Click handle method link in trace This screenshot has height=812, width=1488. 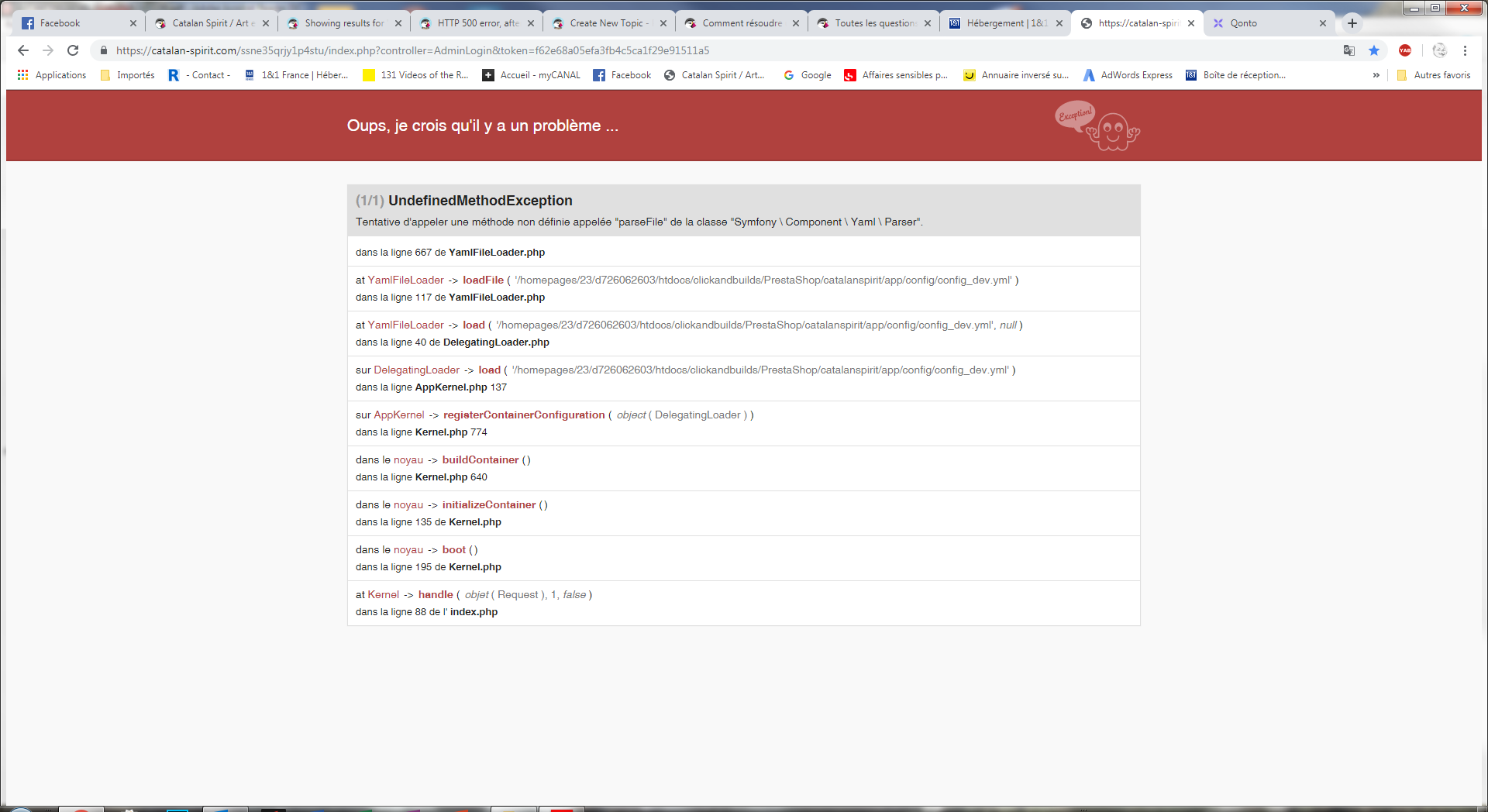pos(436,595)
